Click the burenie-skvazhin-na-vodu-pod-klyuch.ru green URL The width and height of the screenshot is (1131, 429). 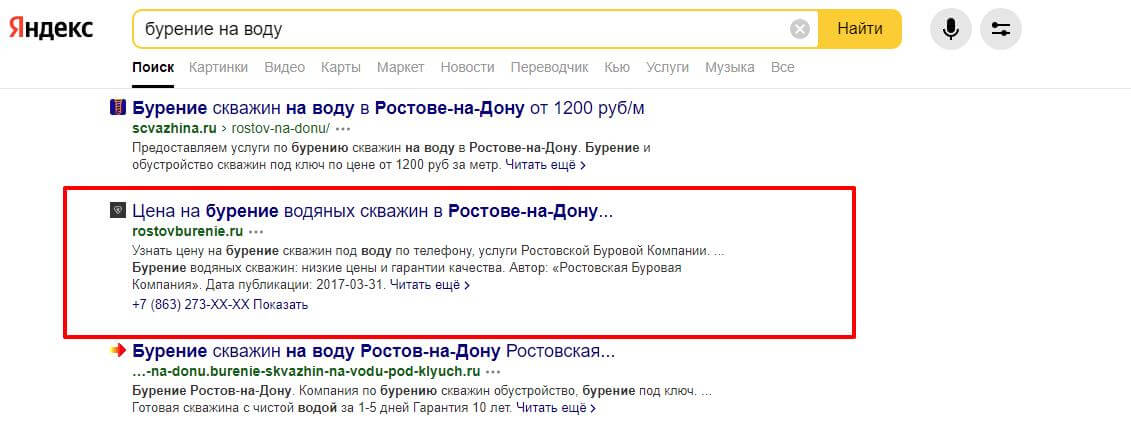(307, 372)
